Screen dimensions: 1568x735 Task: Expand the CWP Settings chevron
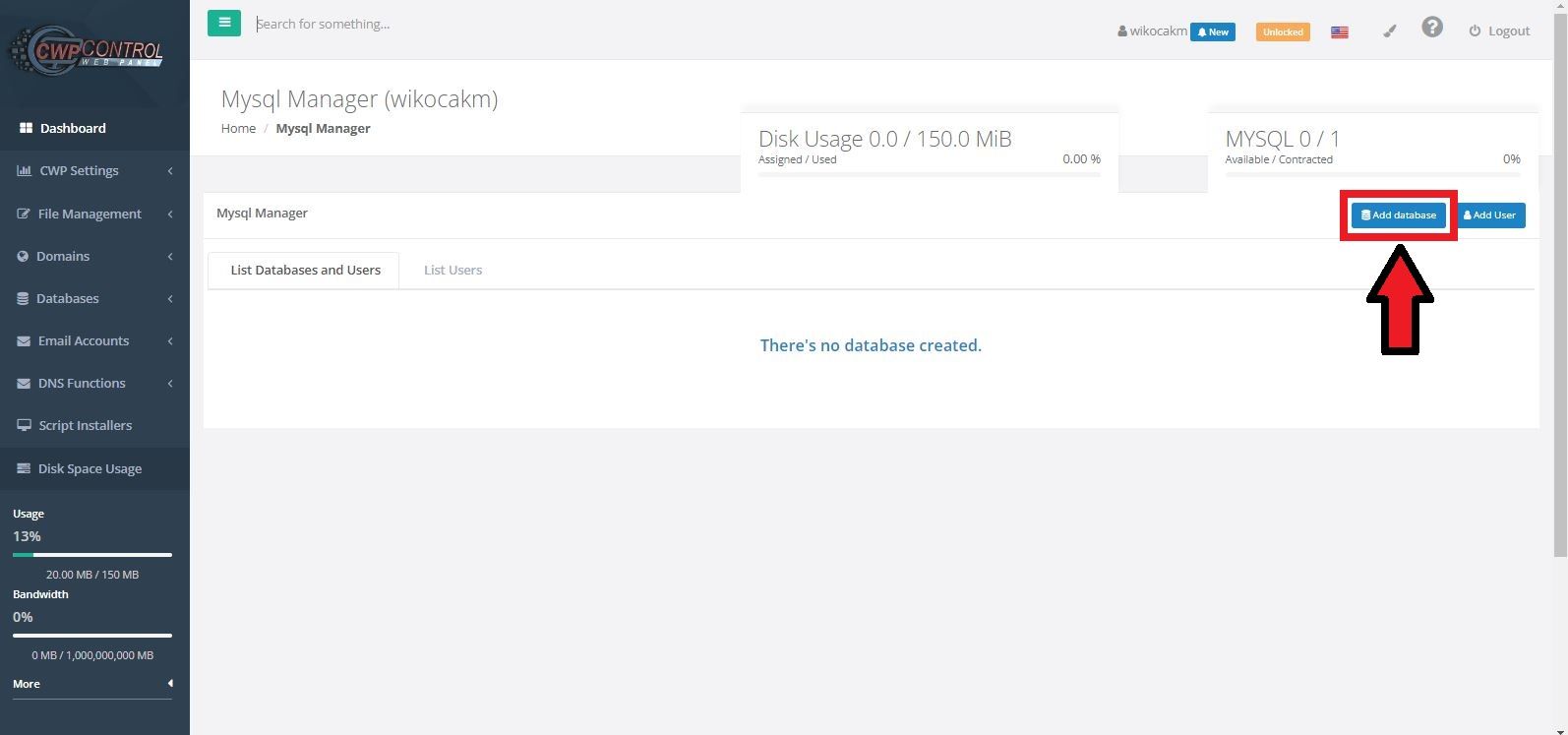coord(170,171)
